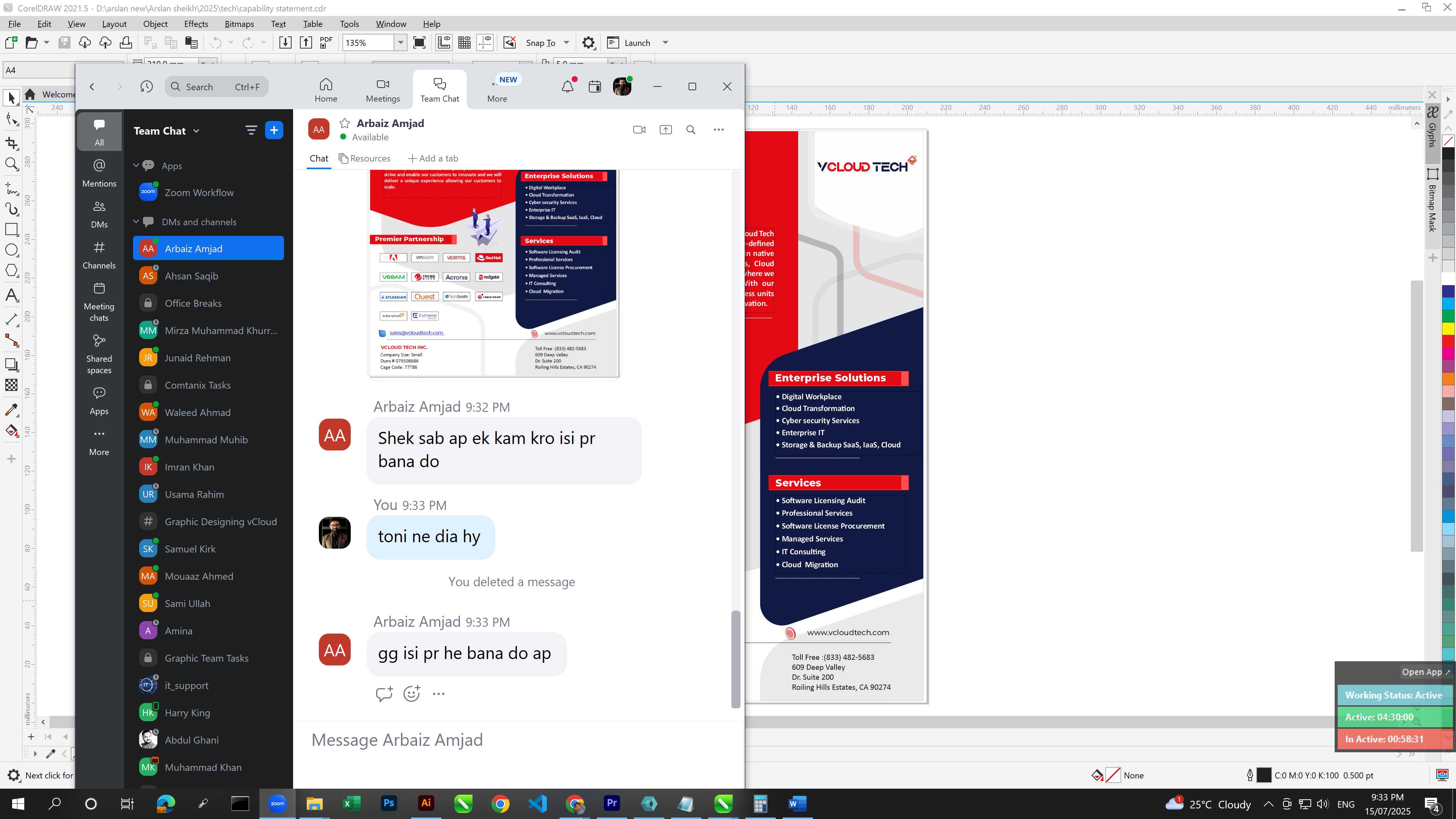This screenshot has height=819, width=1456.
Task: Pick the yellow swatch in color palette
Action: coord(1448,328)
